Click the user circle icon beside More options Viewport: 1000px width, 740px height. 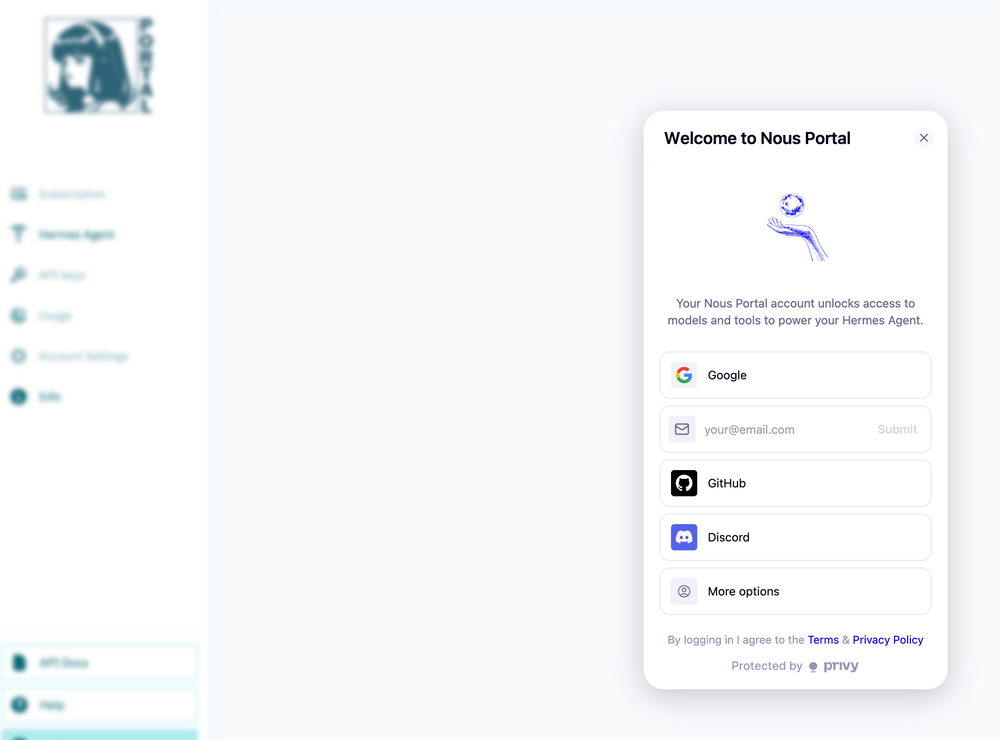(x=684, y=591)
